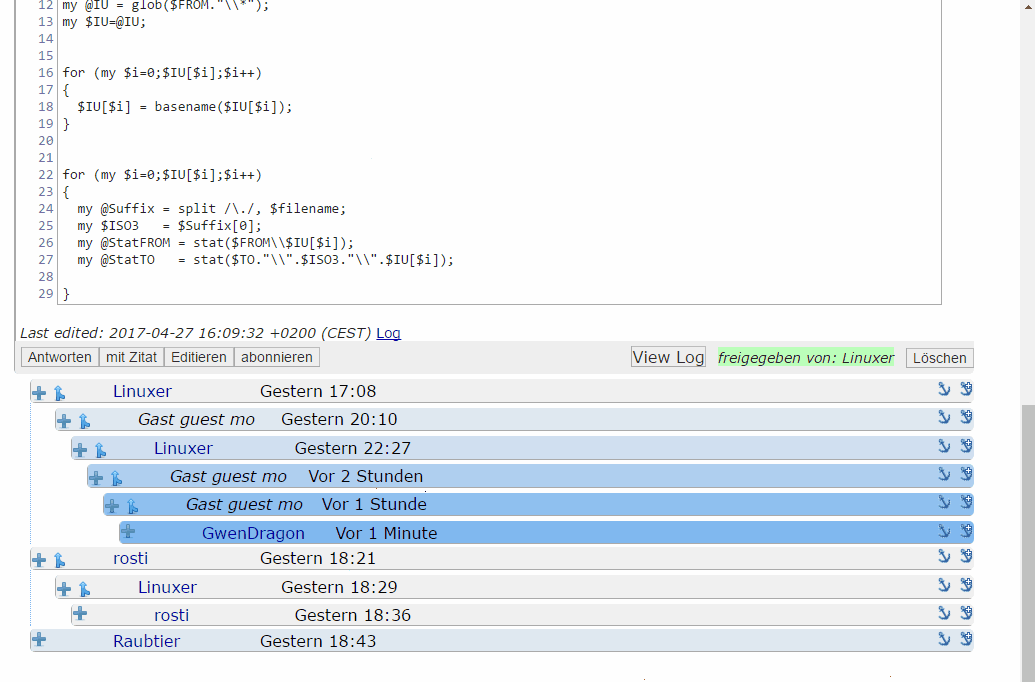
Task: Click the Antworten button
Action: point(60,357)
